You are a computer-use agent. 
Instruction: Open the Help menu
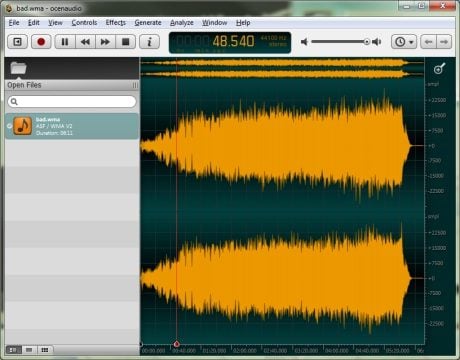tap(243, 23)
